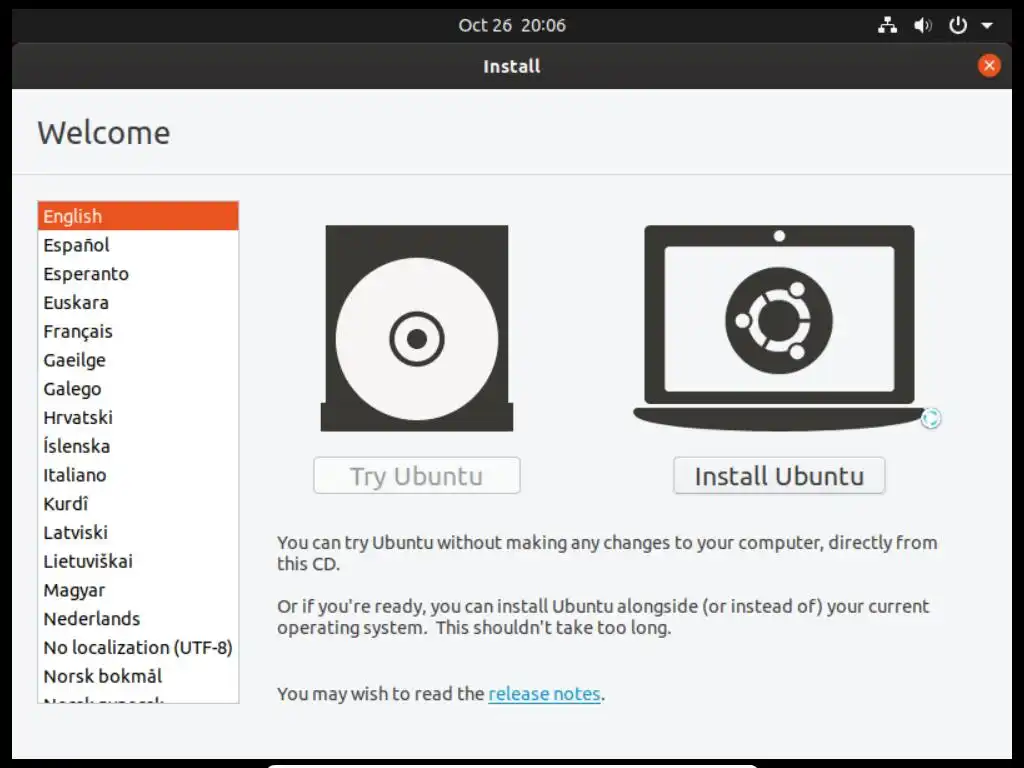Open the release notes link
This screenshot has height=768, width=1024.
click(x=544, y=694)
